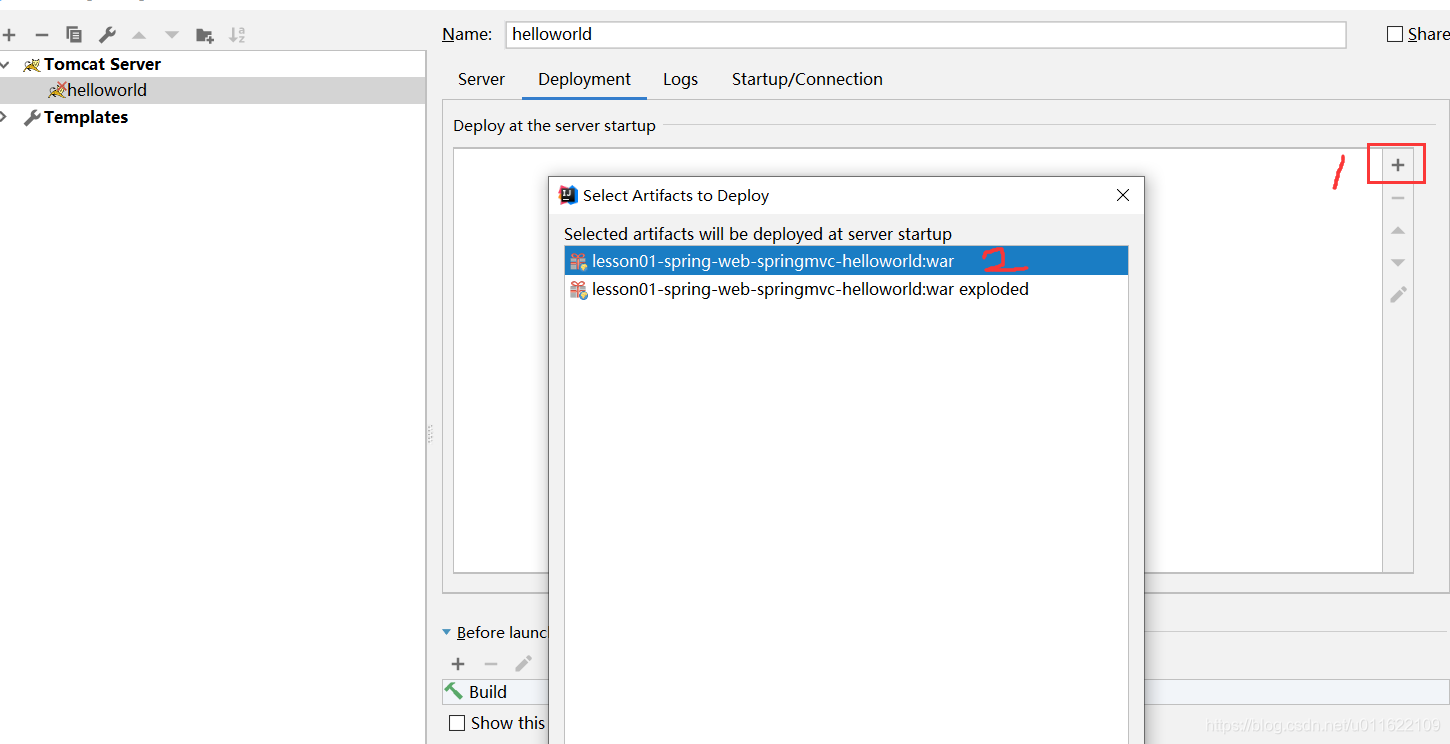Switch to the Server tab
This screenshot has height=744, width=1450.
pos(481,79)
